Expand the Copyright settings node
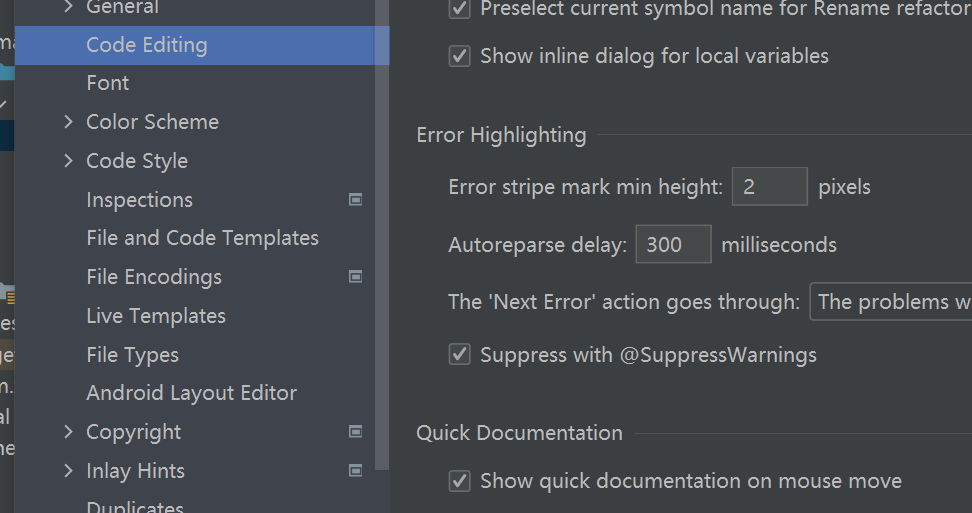This screenshot has width=972, height=513. [x=68, y=432]
